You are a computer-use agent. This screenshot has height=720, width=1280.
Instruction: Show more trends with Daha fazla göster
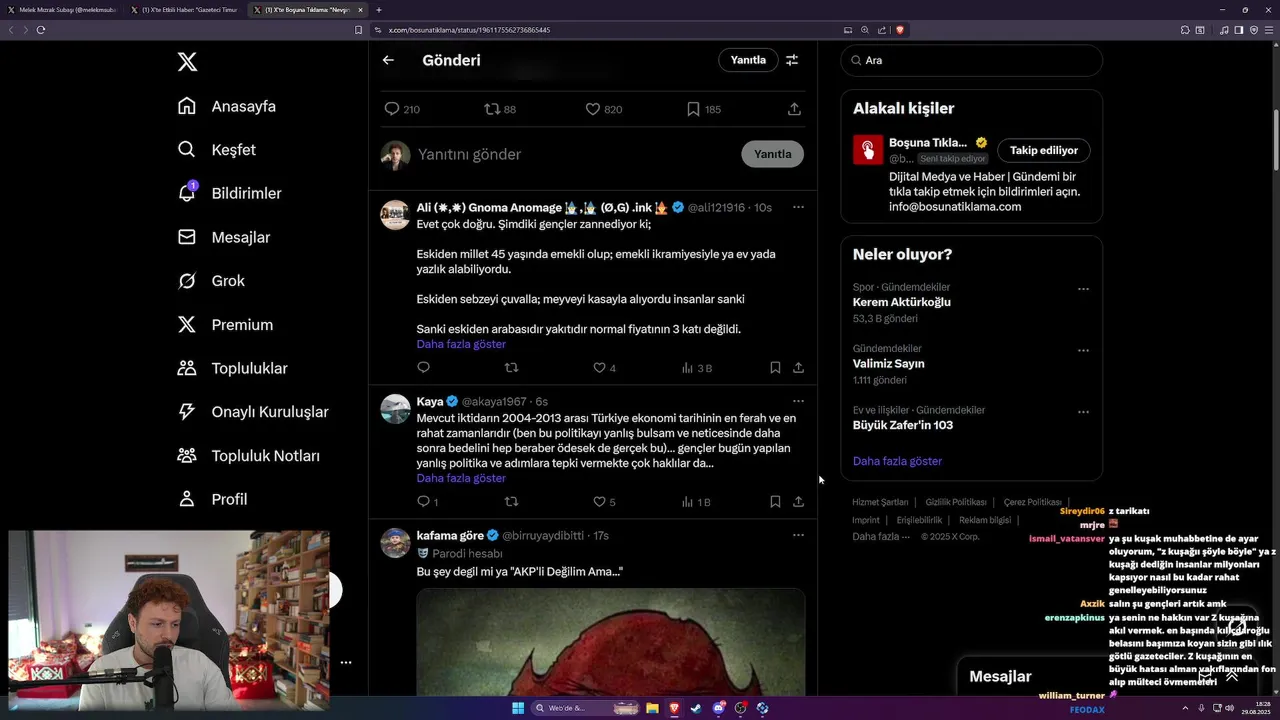(x=897, y=461)
